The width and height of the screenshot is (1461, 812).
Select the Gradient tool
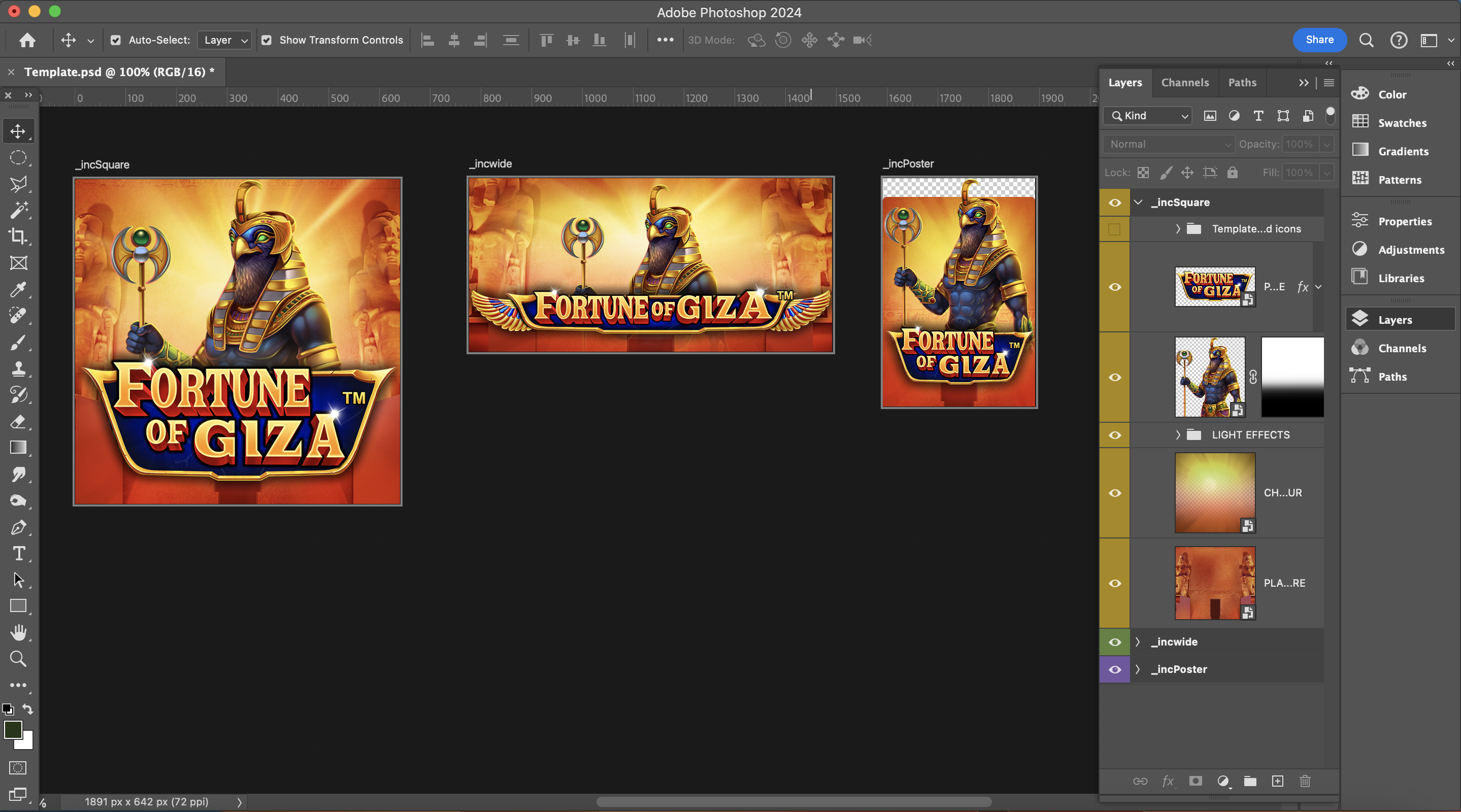point(18,448)
